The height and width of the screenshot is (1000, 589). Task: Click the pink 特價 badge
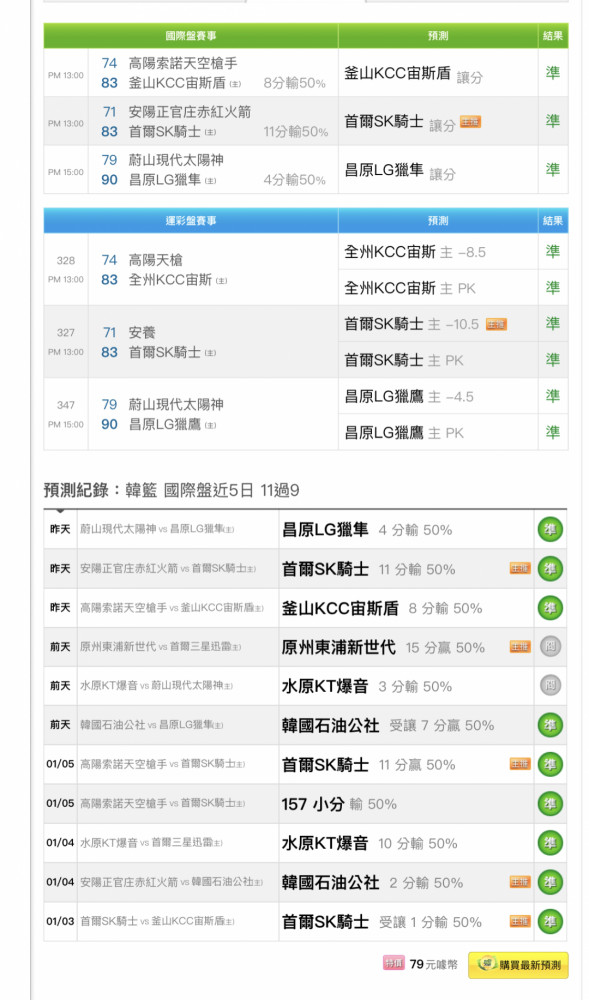[x=393, y=963]
